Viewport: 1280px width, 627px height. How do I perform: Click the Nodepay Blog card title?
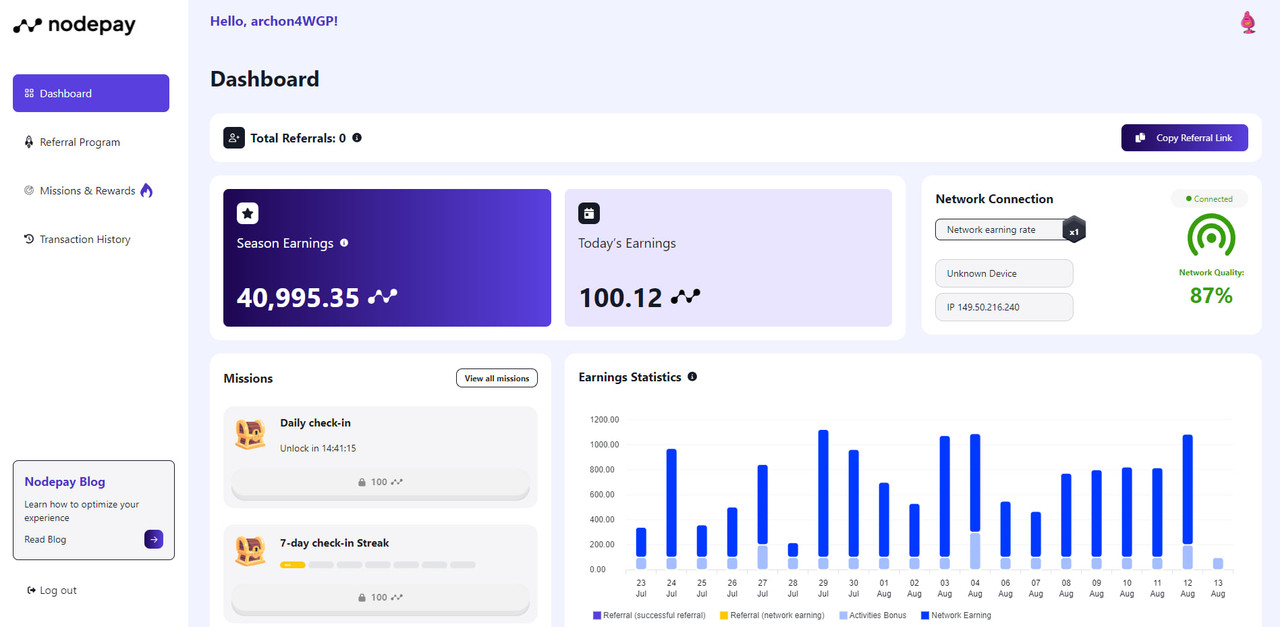tap(65, 481)
